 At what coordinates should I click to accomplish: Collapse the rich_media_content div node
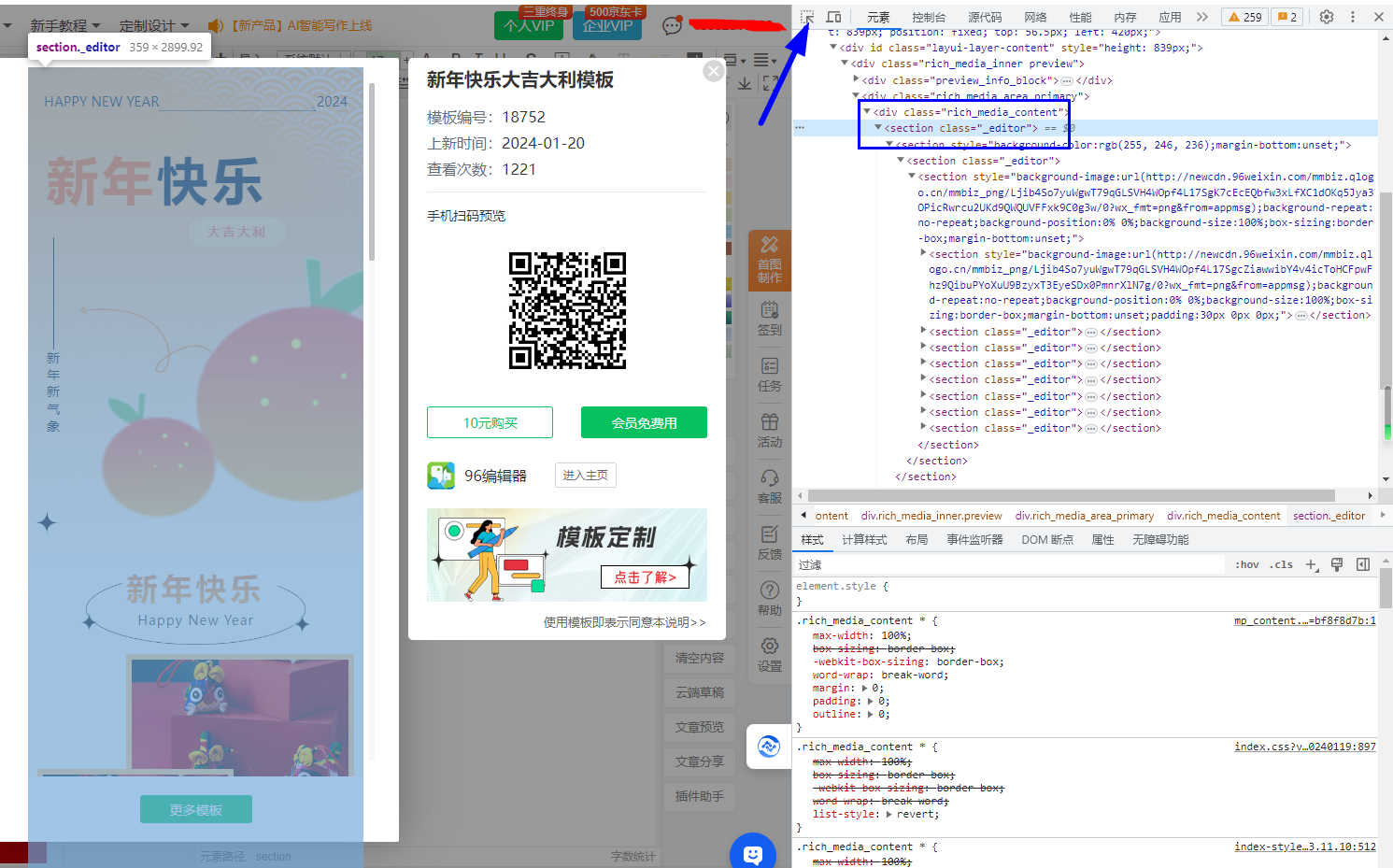867,112
